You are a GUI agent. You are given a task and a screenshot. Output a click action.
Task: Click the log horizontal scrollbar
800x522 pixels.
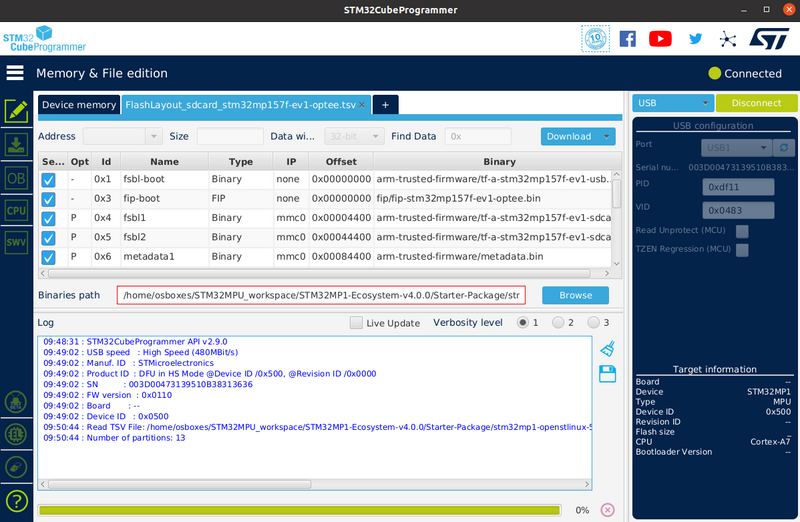pos(179,484)
